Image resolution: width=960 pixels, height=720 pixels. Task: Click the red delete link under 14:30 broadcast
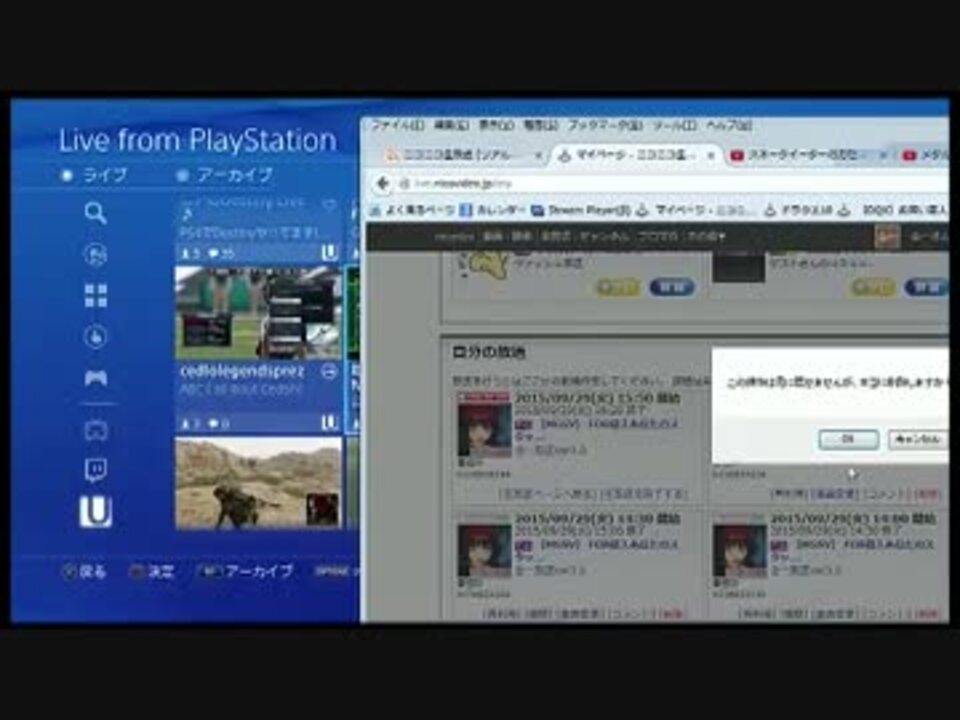(x=673, y=613)
